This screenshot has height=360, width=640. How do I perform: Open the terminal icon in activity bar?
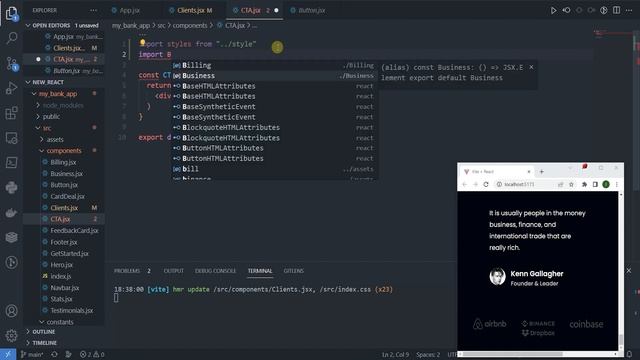11,162
